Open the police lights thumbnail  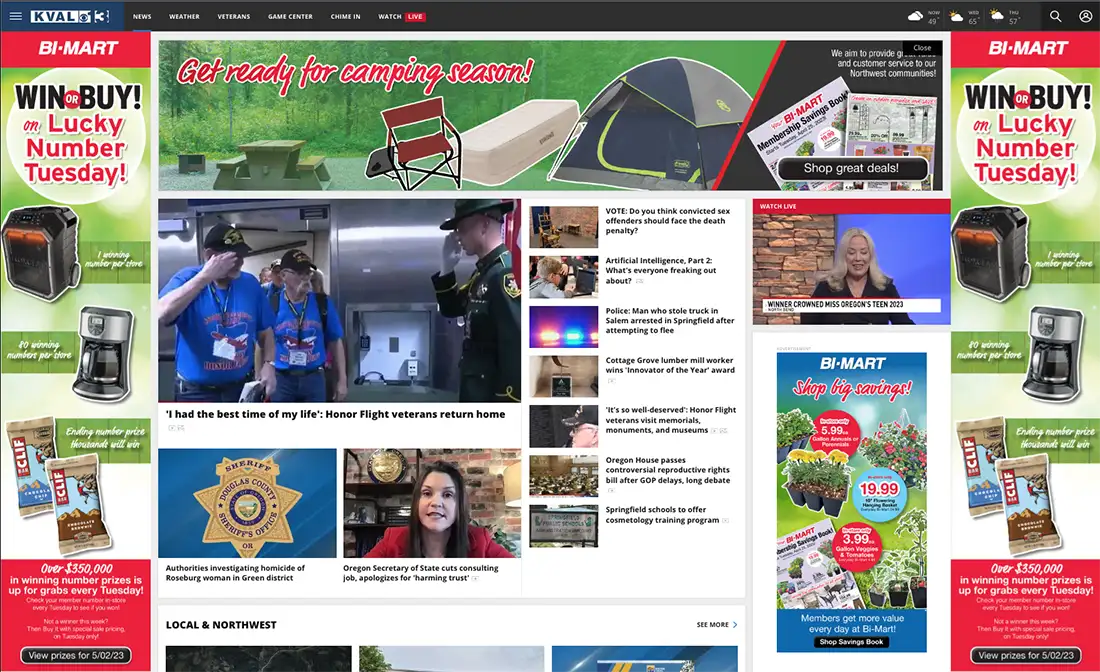pyautogui.click(x=564, y=327)
